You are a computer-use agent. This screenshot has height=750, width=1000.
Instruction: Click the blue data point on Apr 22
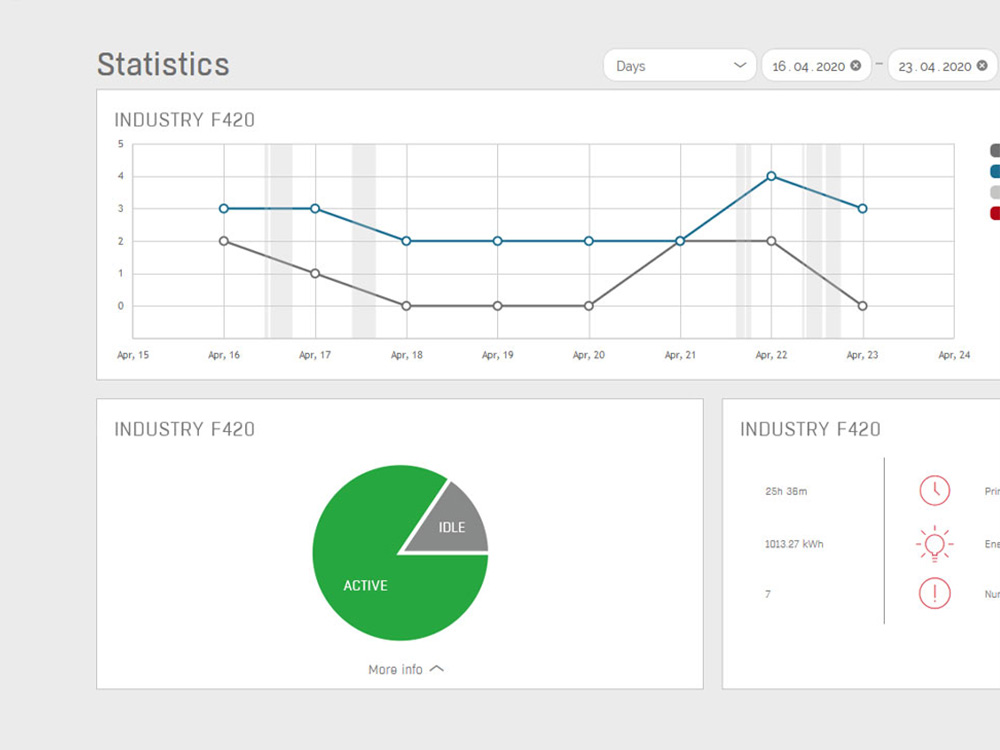tap(771, 176)
